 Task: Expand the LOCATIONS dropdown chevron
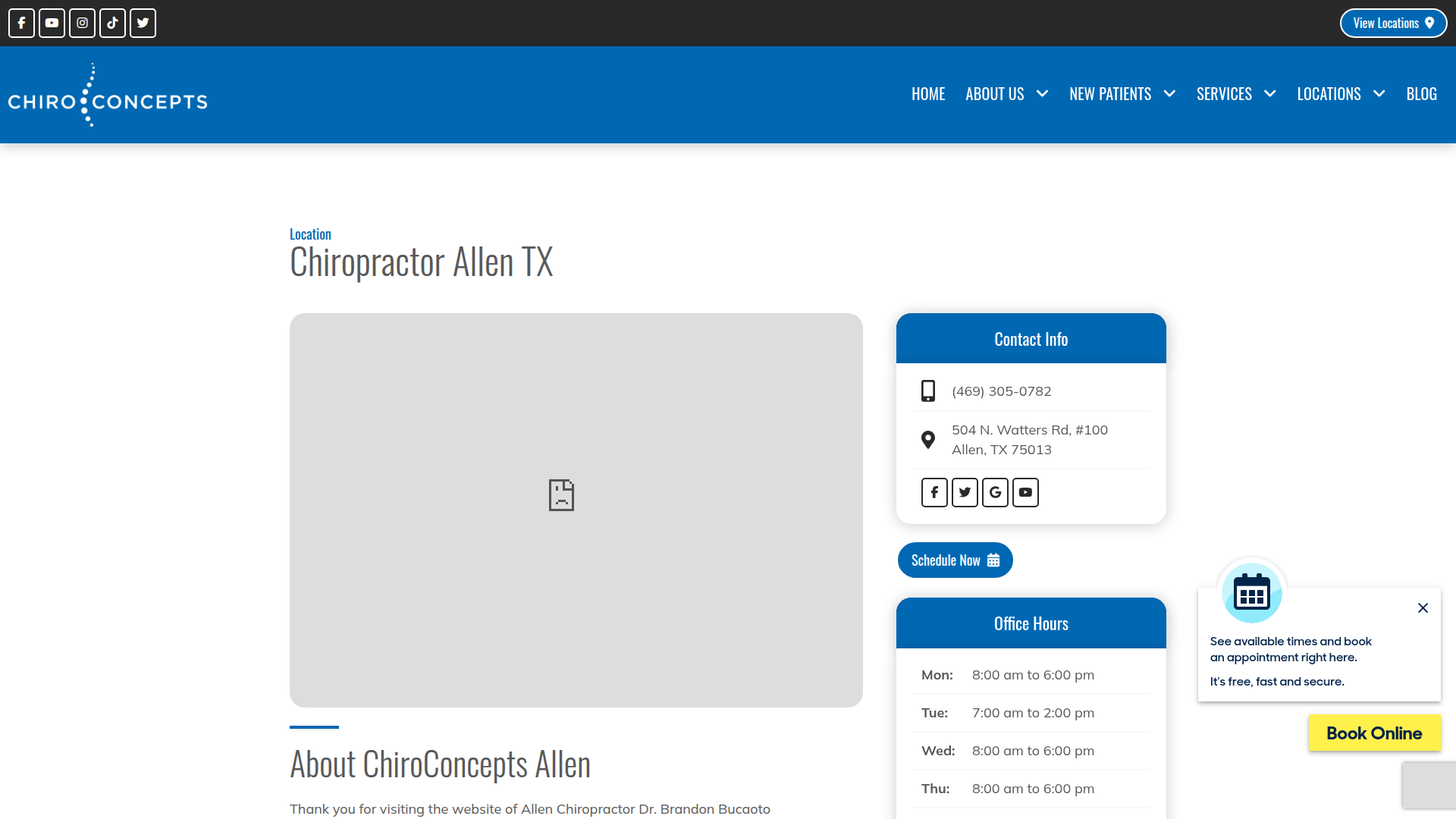coord(1379,94)
